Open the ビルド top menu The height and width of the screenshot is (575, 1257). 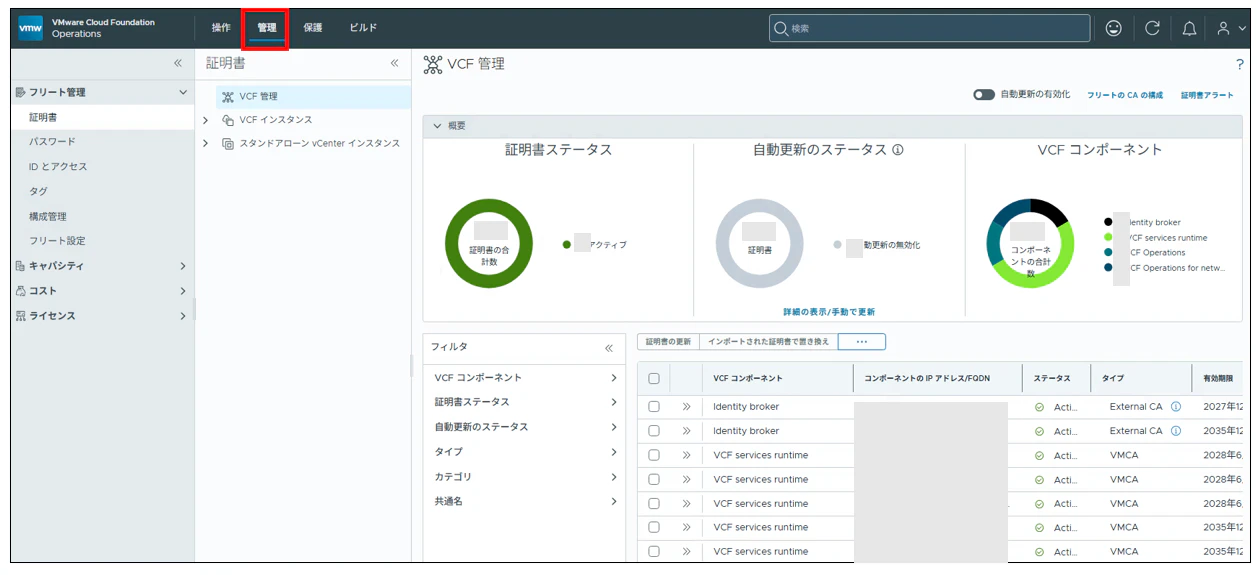click(x=363, y=28)
